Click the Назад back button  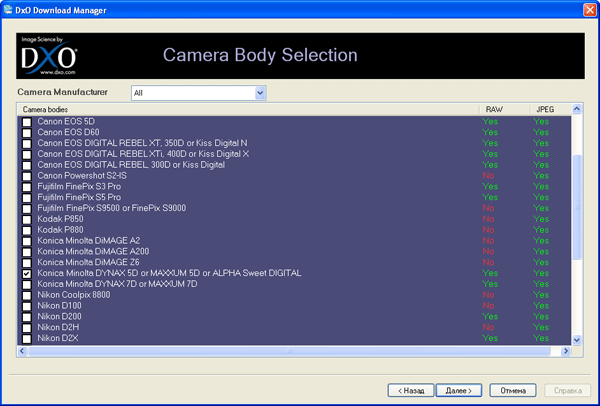pyautogui.click(x=411, y=391)
